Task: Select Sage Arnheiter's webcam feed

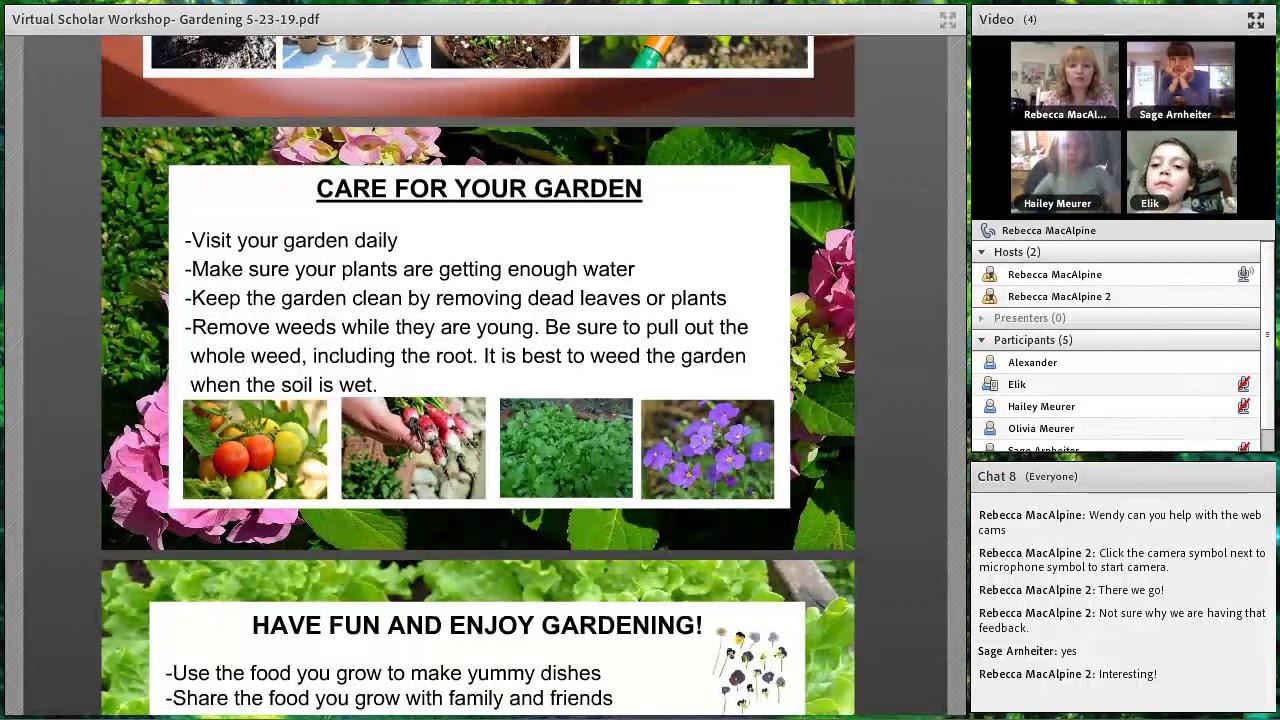Action: 1180,81
